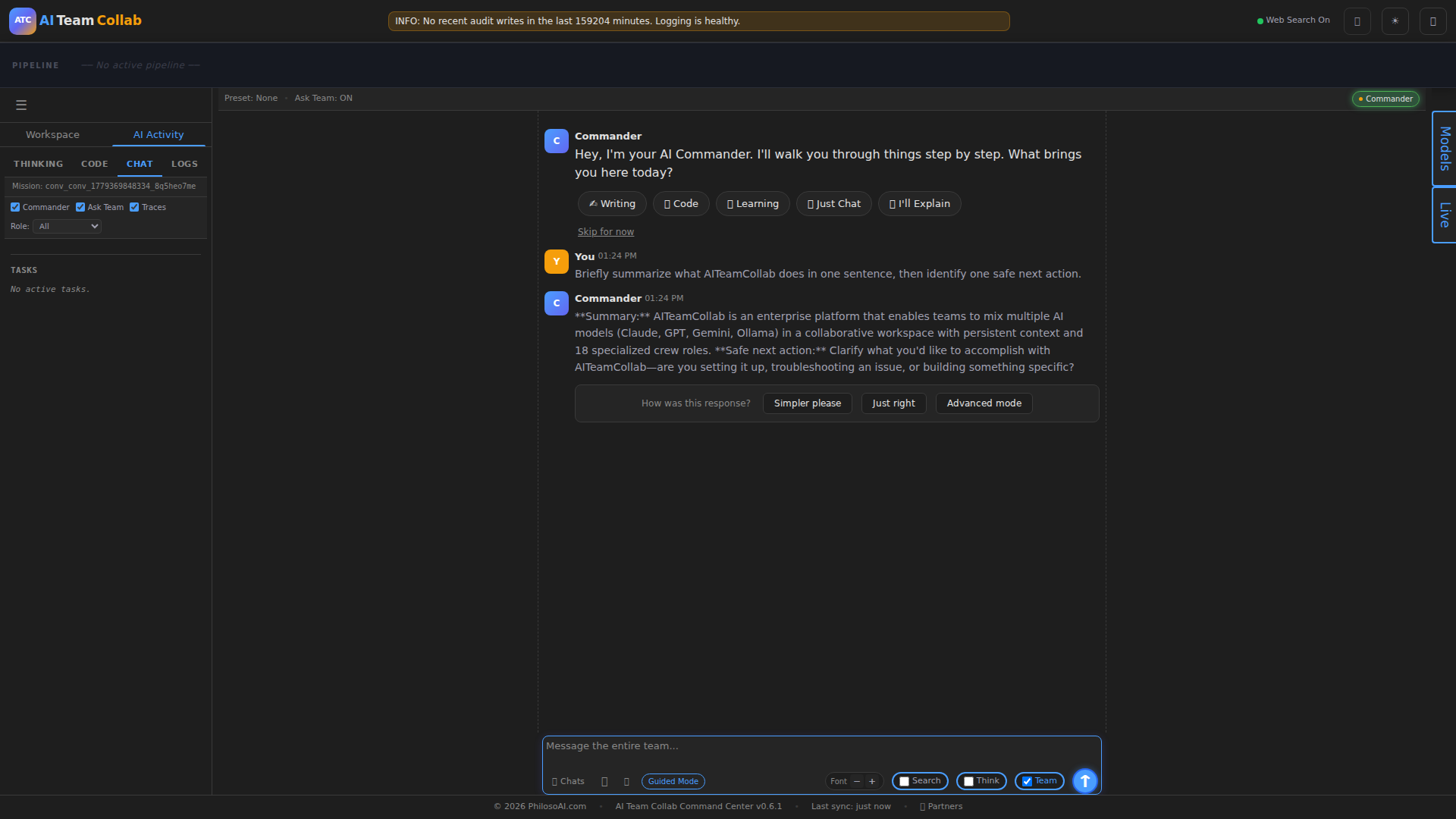Click the Commander avatar on the greeting message
This screenshot has height=819, width=1456.
tap(557, 141)
